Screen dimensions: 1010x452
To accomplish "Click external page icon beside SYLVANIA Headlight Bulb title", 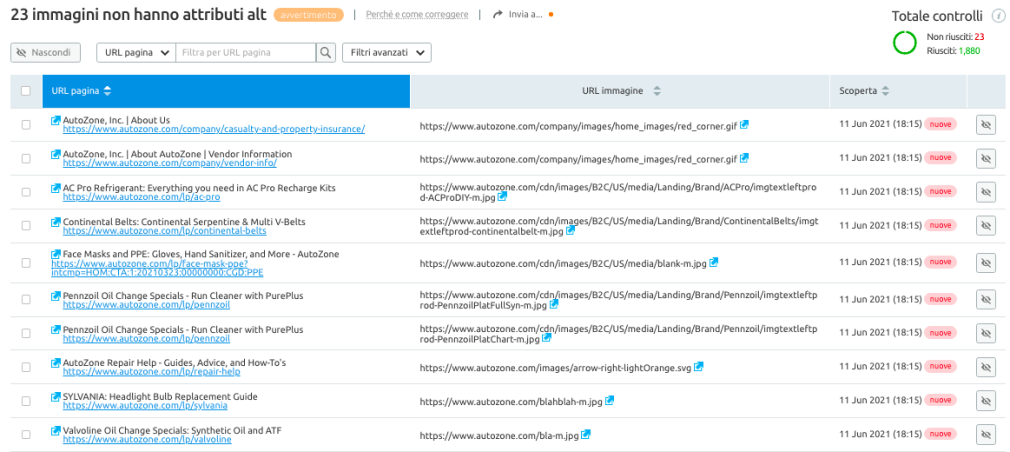I will (x=56, y=397).
